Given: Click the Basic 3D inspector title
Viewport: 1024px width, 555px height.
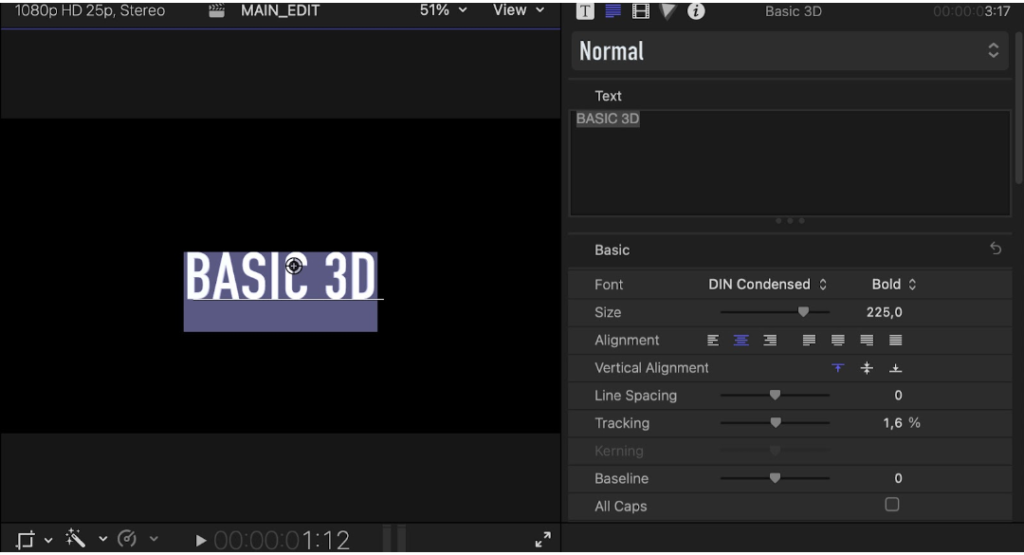Looking at the screenshot, I should tap(793, 11).
